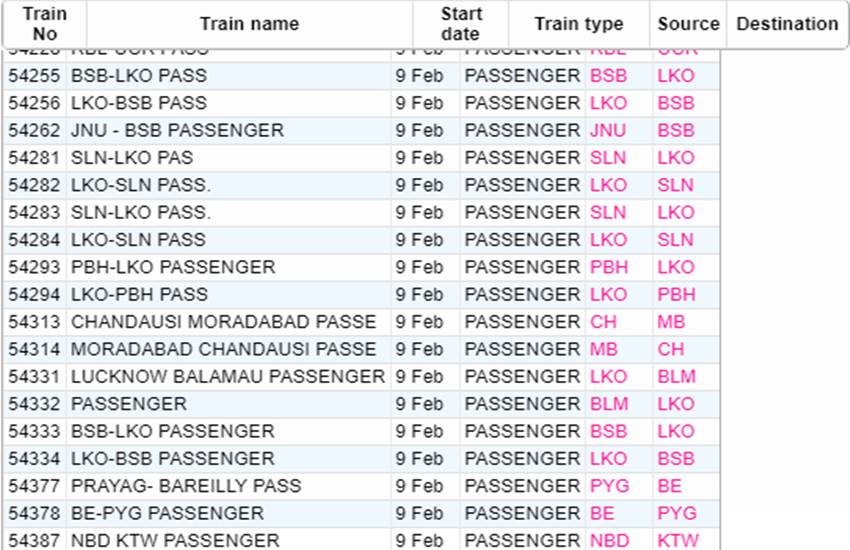Viewport: 850px width, 550px height.
Task: Open destination SLN link for train 54282
Action: pyautogui.click(x=675, y=185)
